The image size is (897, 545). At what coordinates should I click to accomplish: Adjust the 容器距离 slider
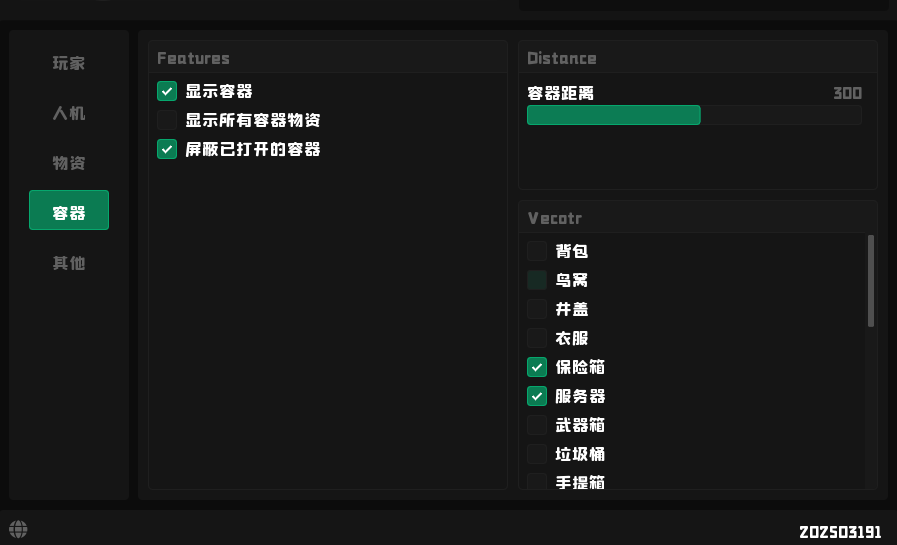click(694, 115)
